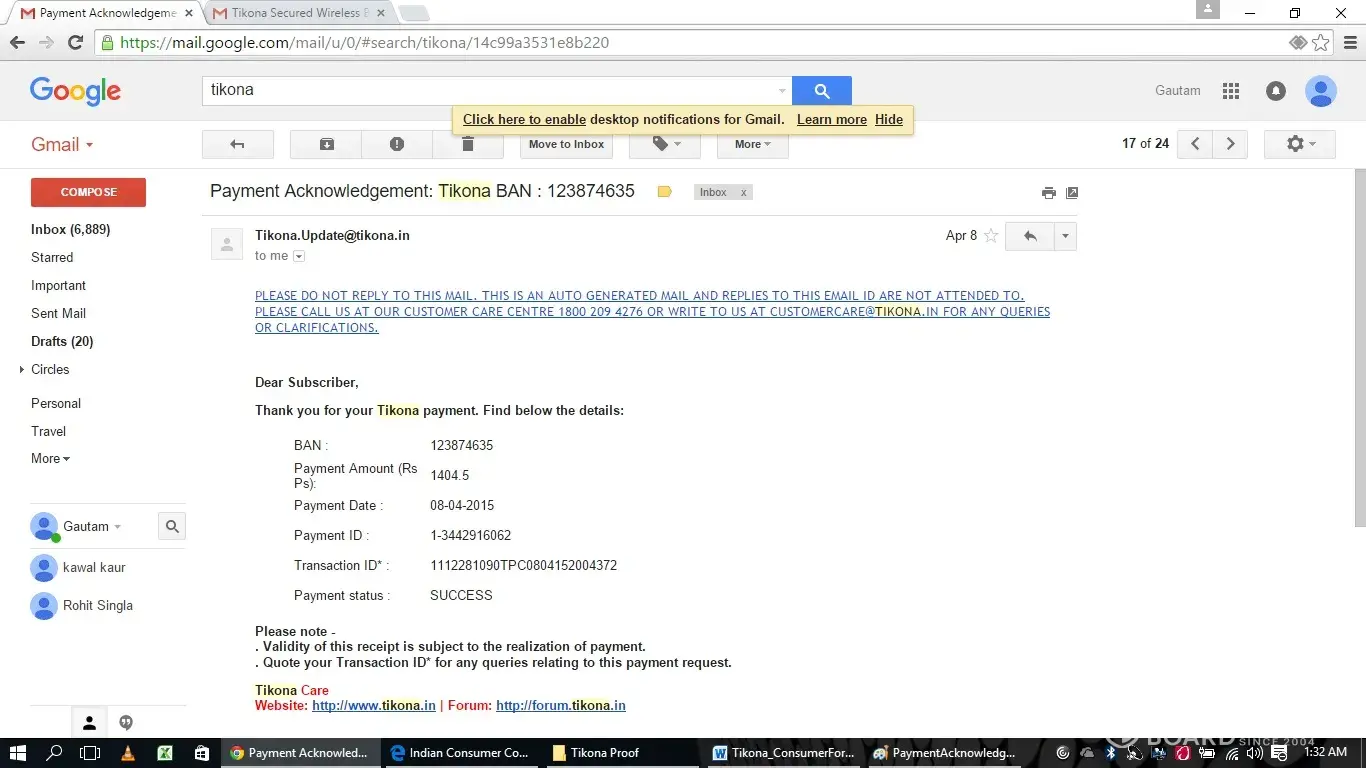Viewport: 1366px width, 768px height.
Task: Open Google notifications bell
Action: click(x=1276, y=91)
